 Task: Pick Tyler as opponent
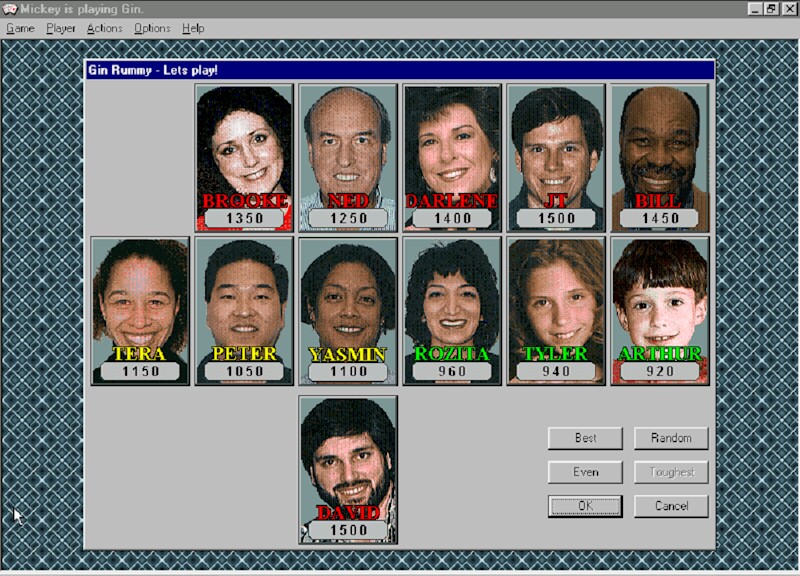(556, 311)
